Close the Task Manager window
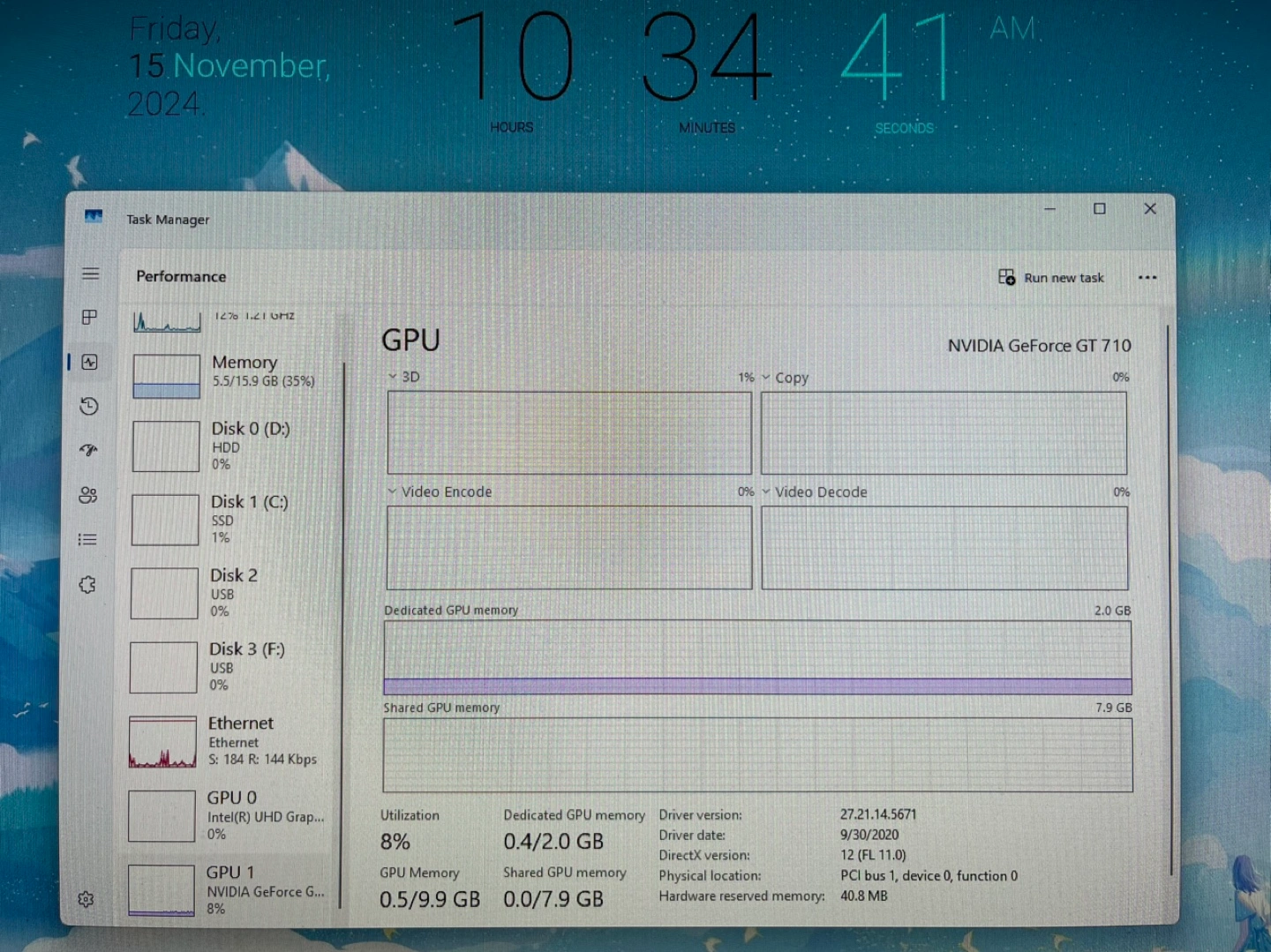This screenshot has width=1271, height=952. [1149, 208]
